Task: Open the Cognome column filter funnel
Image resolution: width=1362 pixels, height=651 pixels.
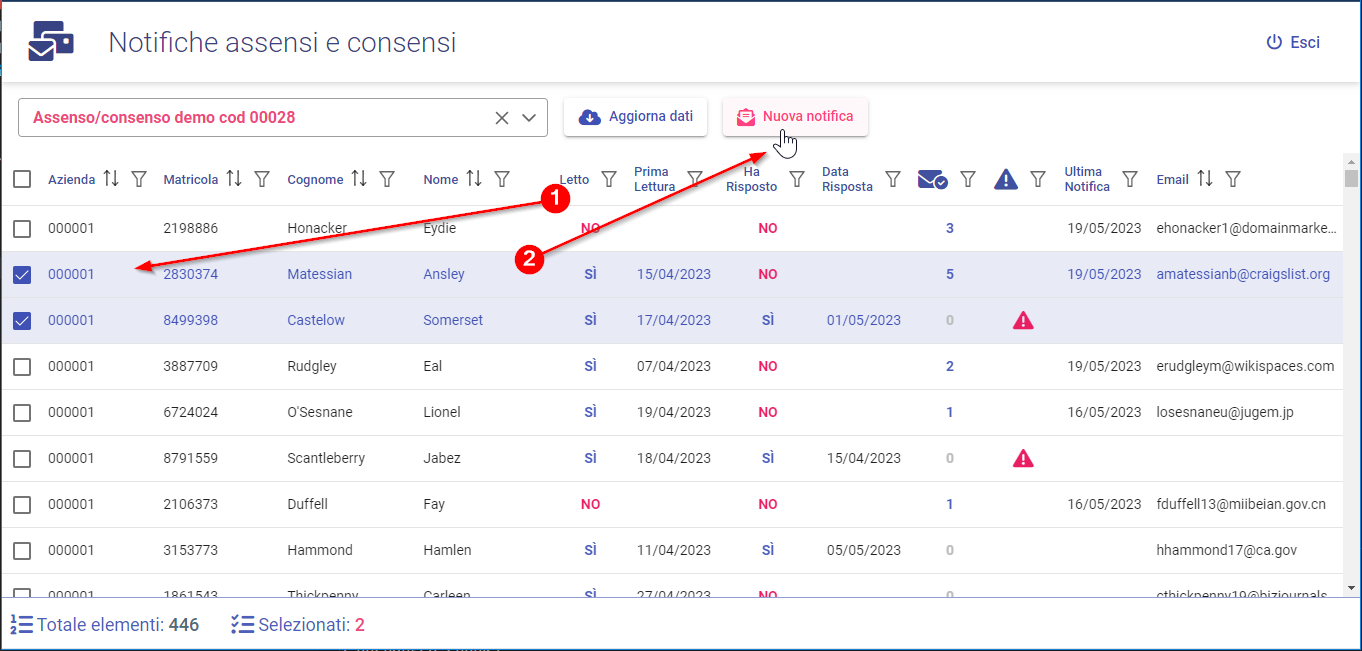Action: click(x=387, y=179)
